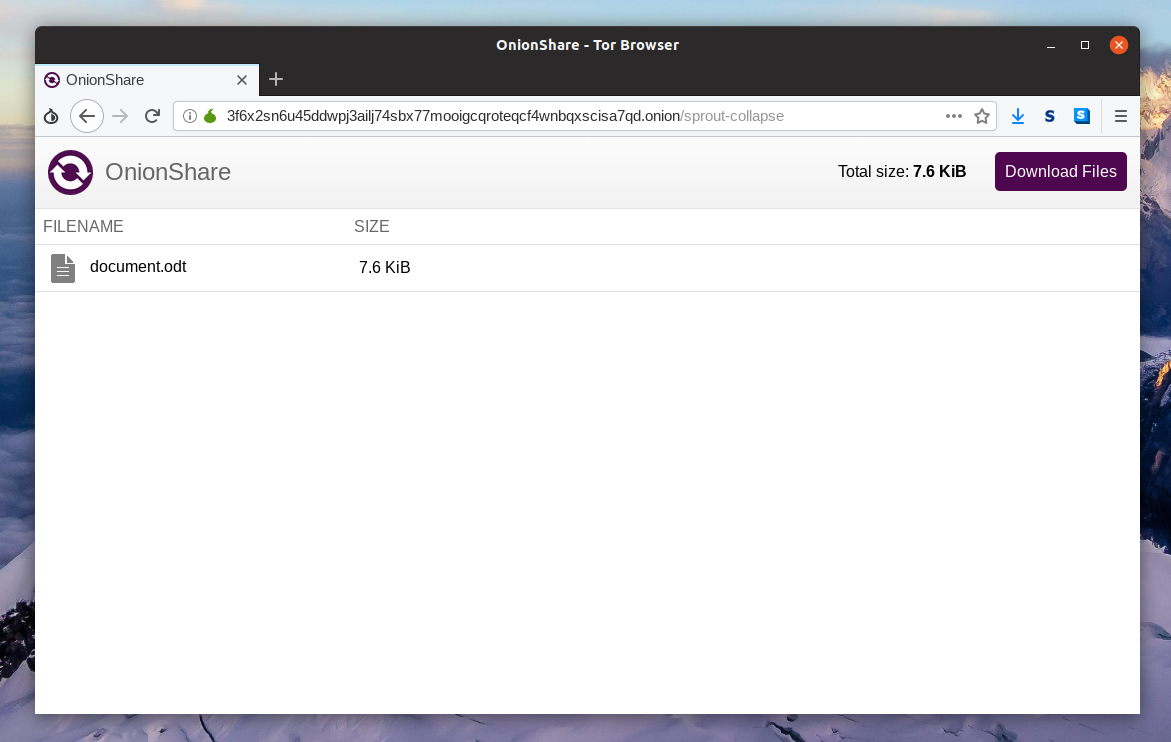This screenshot has width=1171, height=742.
Task: Open the green onion circuit display icon
Action: click(x=211, y=116)
